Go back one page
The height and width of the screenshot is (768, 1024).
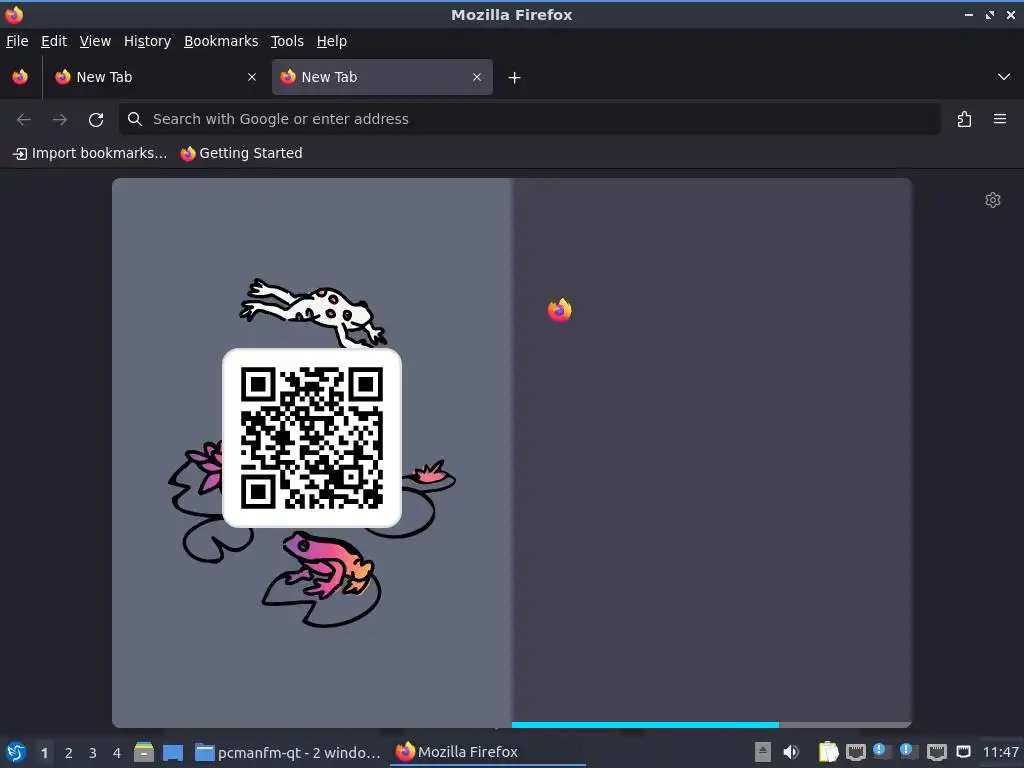tap(24, 120)
